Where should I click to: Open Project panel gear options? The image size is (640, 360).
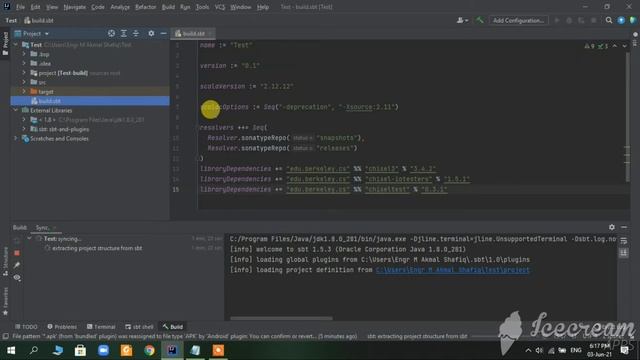click(151, 33)
